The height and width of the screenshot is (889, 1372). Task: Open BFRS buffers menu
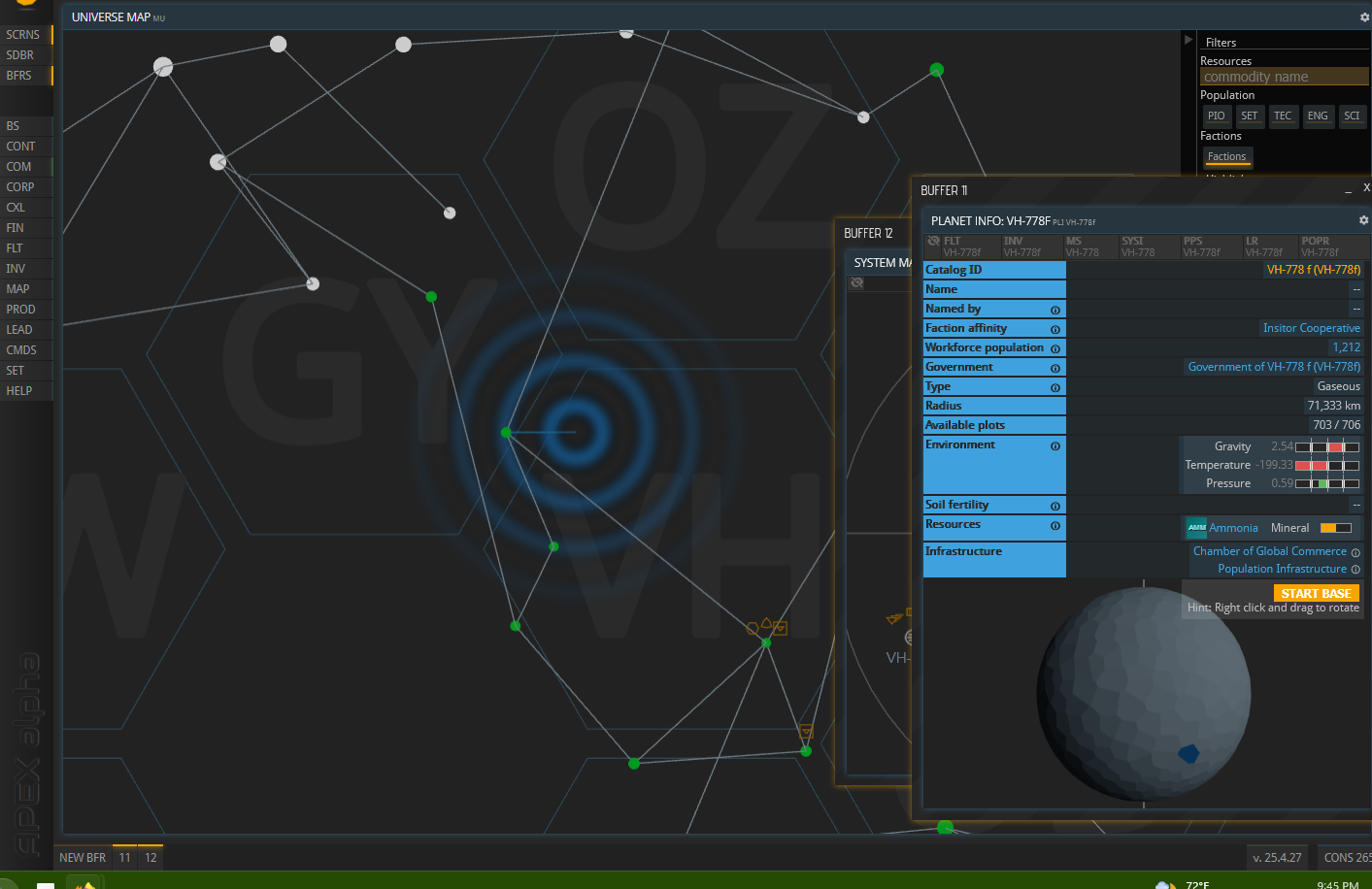tap(26, 75)
